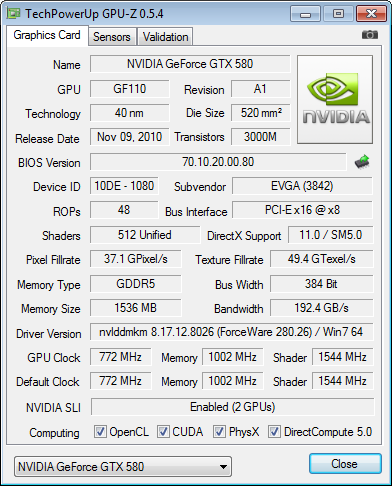Open the Validation tab
Screen dimensions: 392x486
(x=166, y=37)
